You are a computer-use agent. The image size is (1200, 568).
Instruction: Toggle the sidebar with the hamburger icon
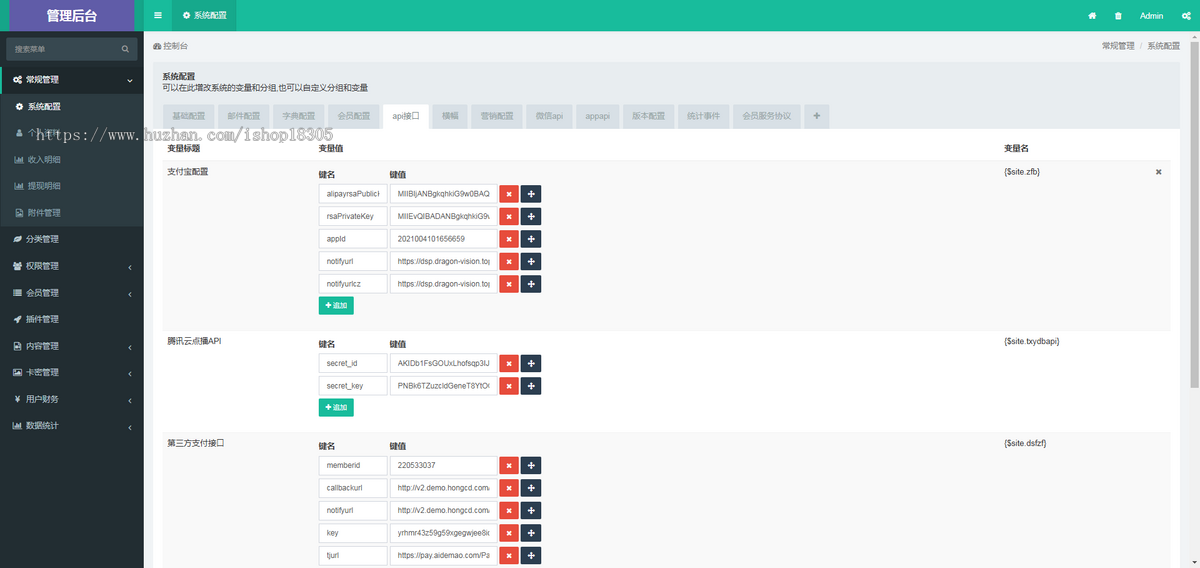pos(158,16)
